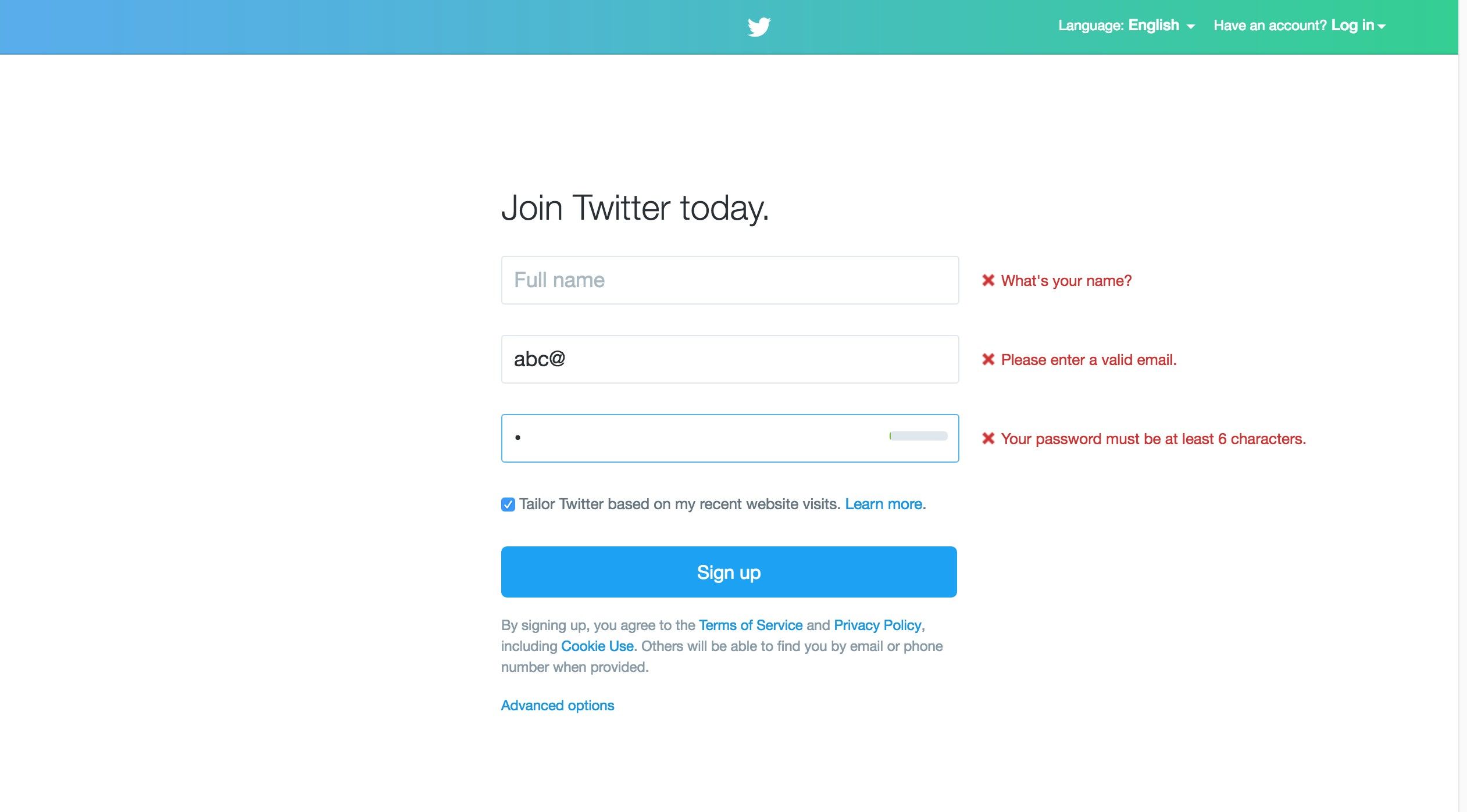Open the Terms of Service link
Screen dimensions: 1467x812
click(750, 625)
